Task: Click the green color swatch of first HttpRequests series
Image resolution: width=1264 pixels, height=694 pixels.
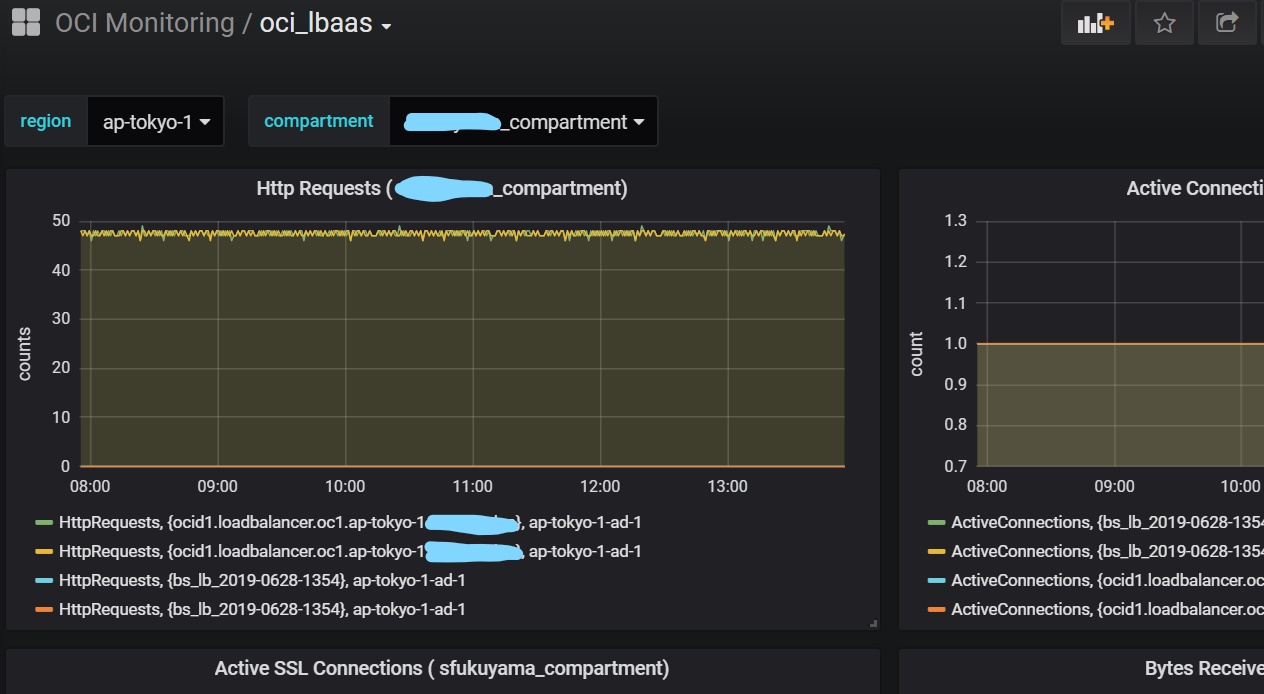Action: coord(43,522)
